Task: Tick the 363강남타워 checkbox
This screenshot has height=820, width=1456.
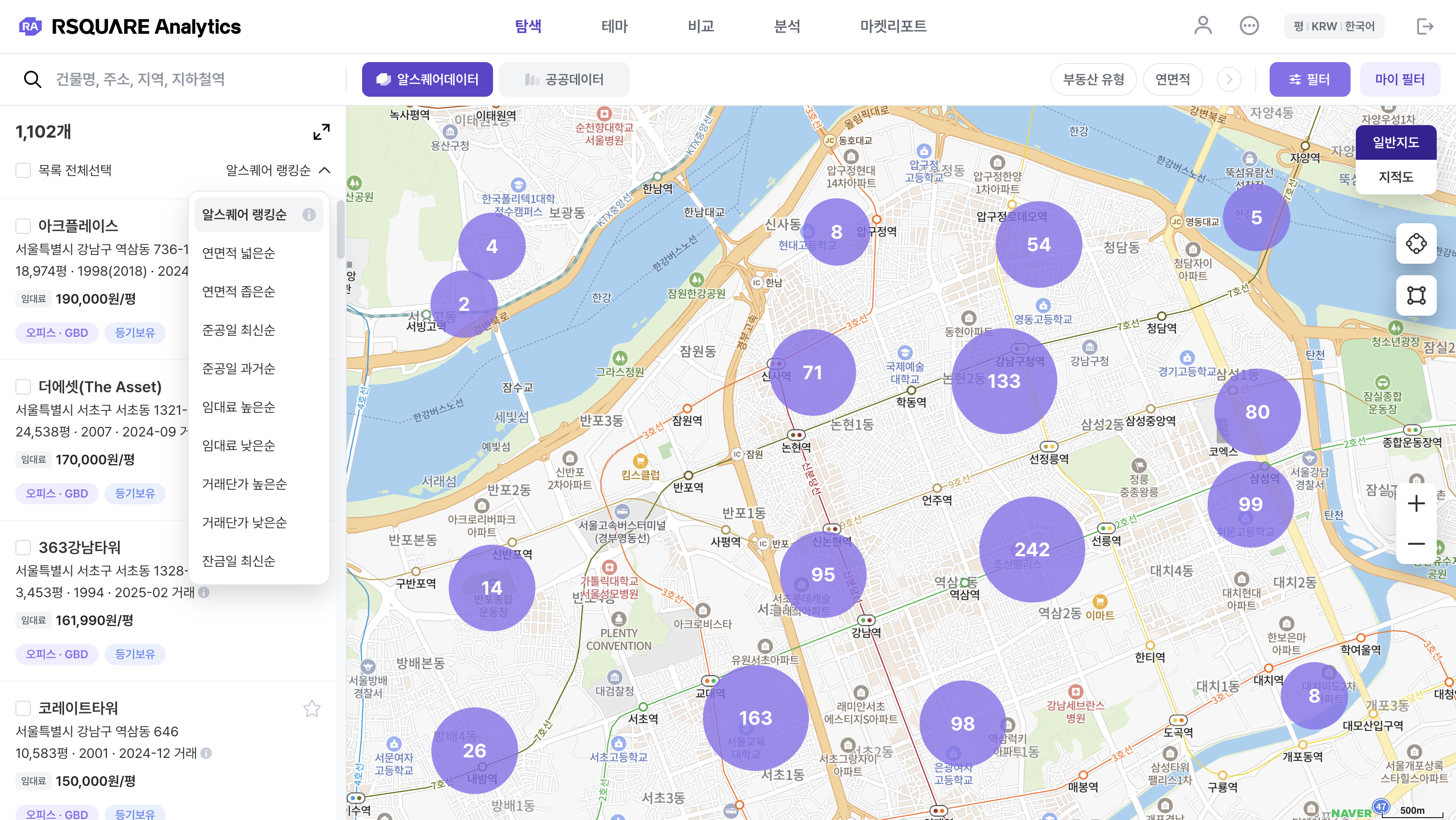Action: point(23,547)
